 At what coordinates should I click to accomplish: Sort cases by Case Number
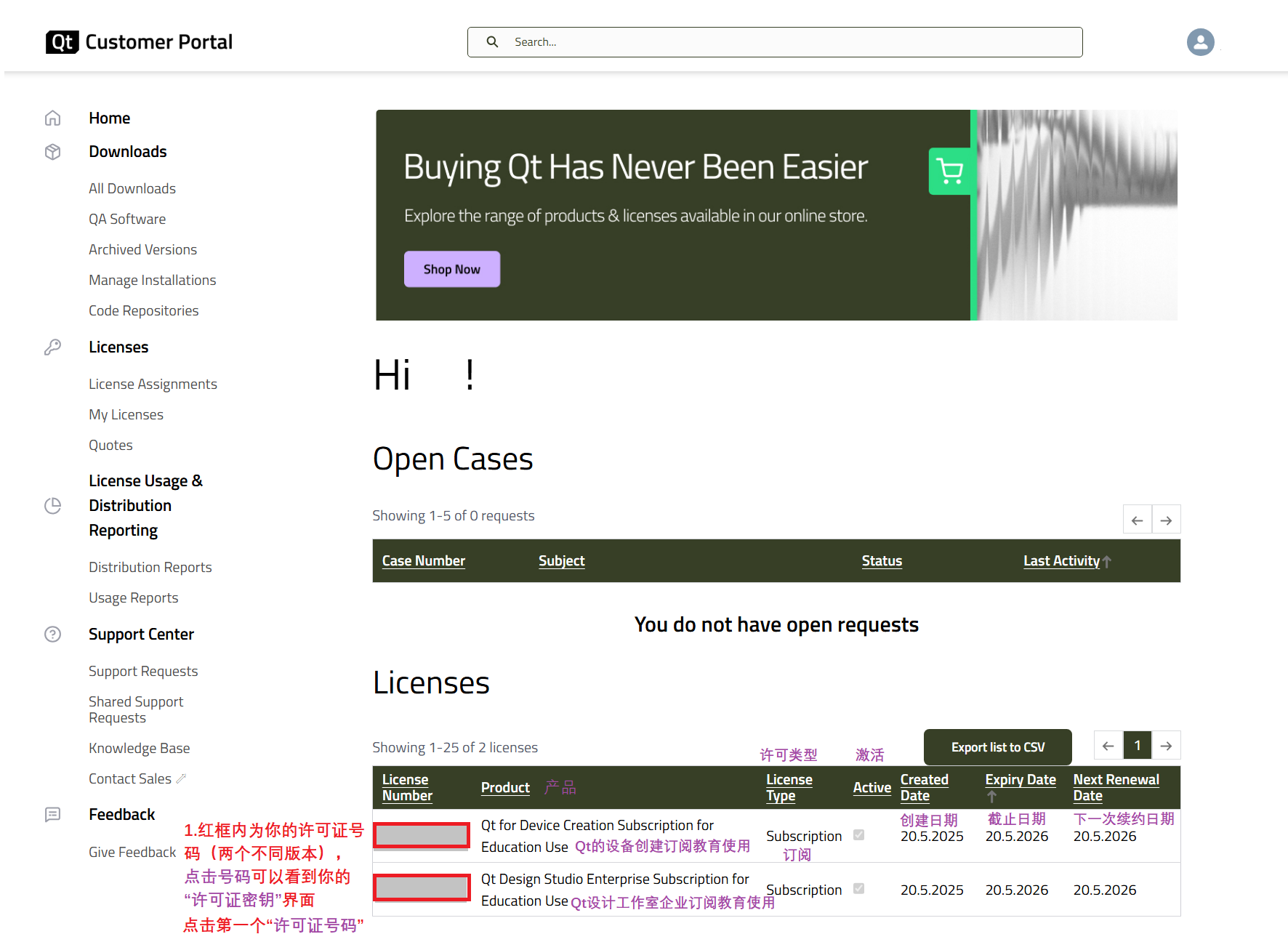(x=423, y=560)
